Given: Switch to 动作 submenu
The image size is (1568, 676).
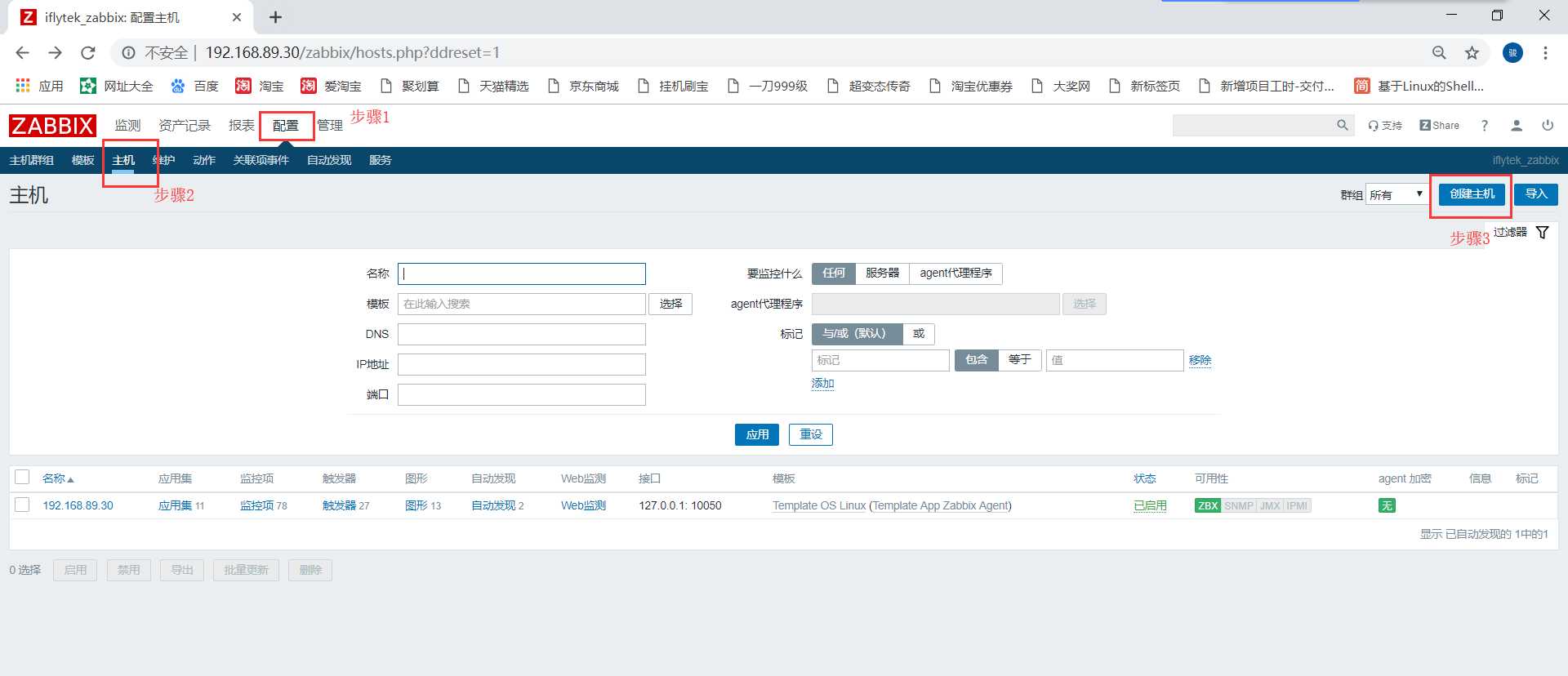Looking at the screenshot, I should [204, 160].
